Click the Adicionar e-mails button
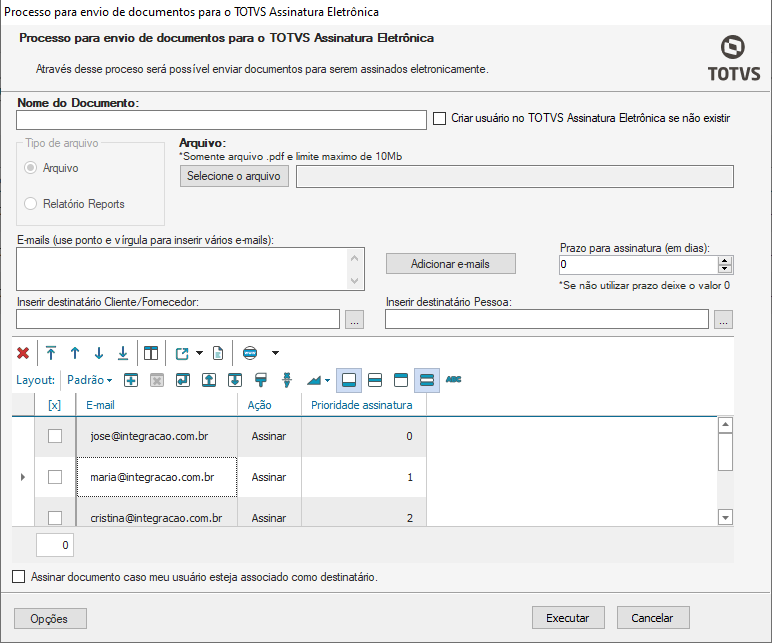The width and height of the screenshot is (772, 643). [450, 264]
